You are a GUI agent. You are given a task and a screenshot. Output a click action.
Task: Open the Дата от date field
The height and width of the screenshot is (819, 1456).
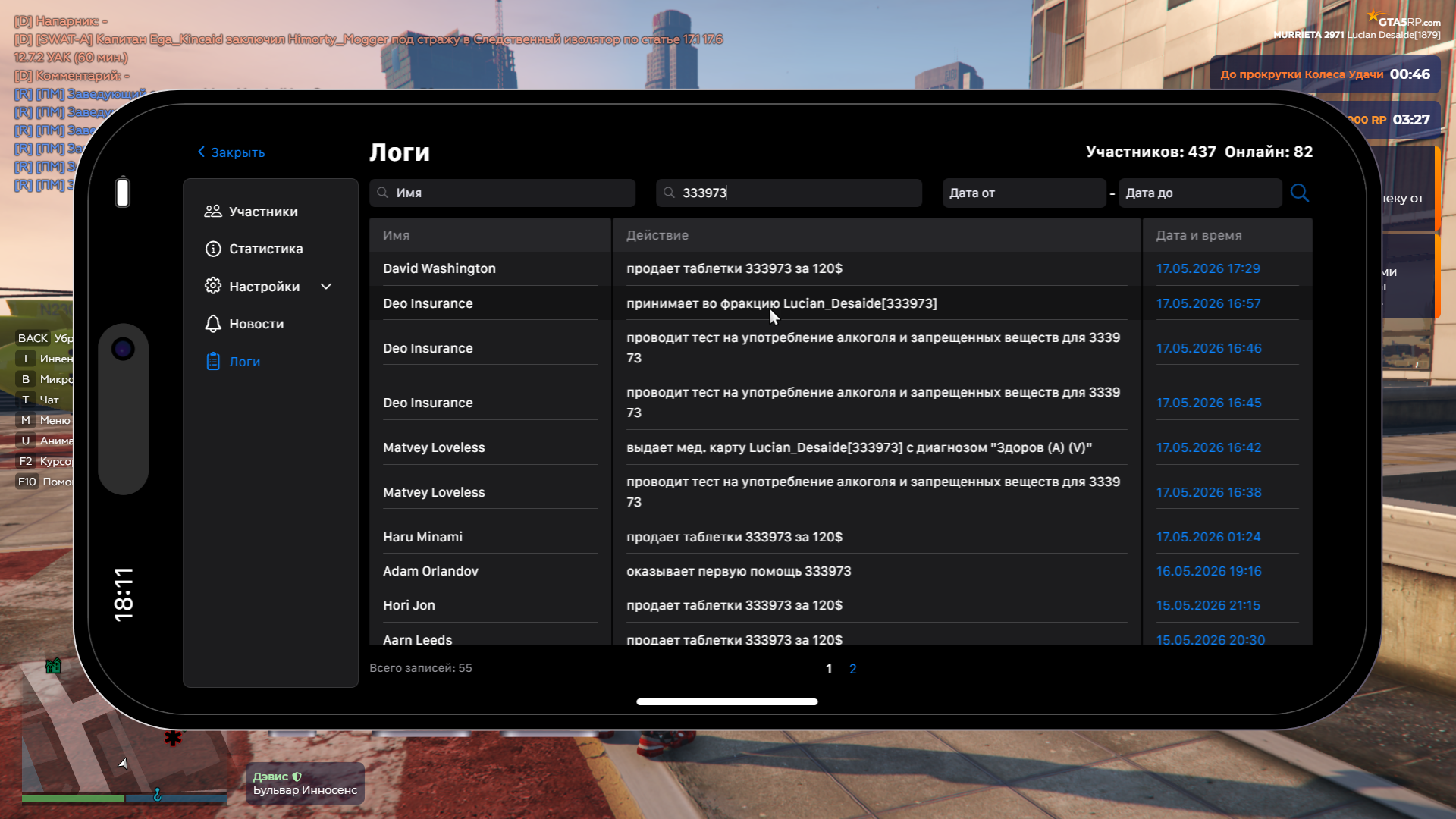[1024, 193]
